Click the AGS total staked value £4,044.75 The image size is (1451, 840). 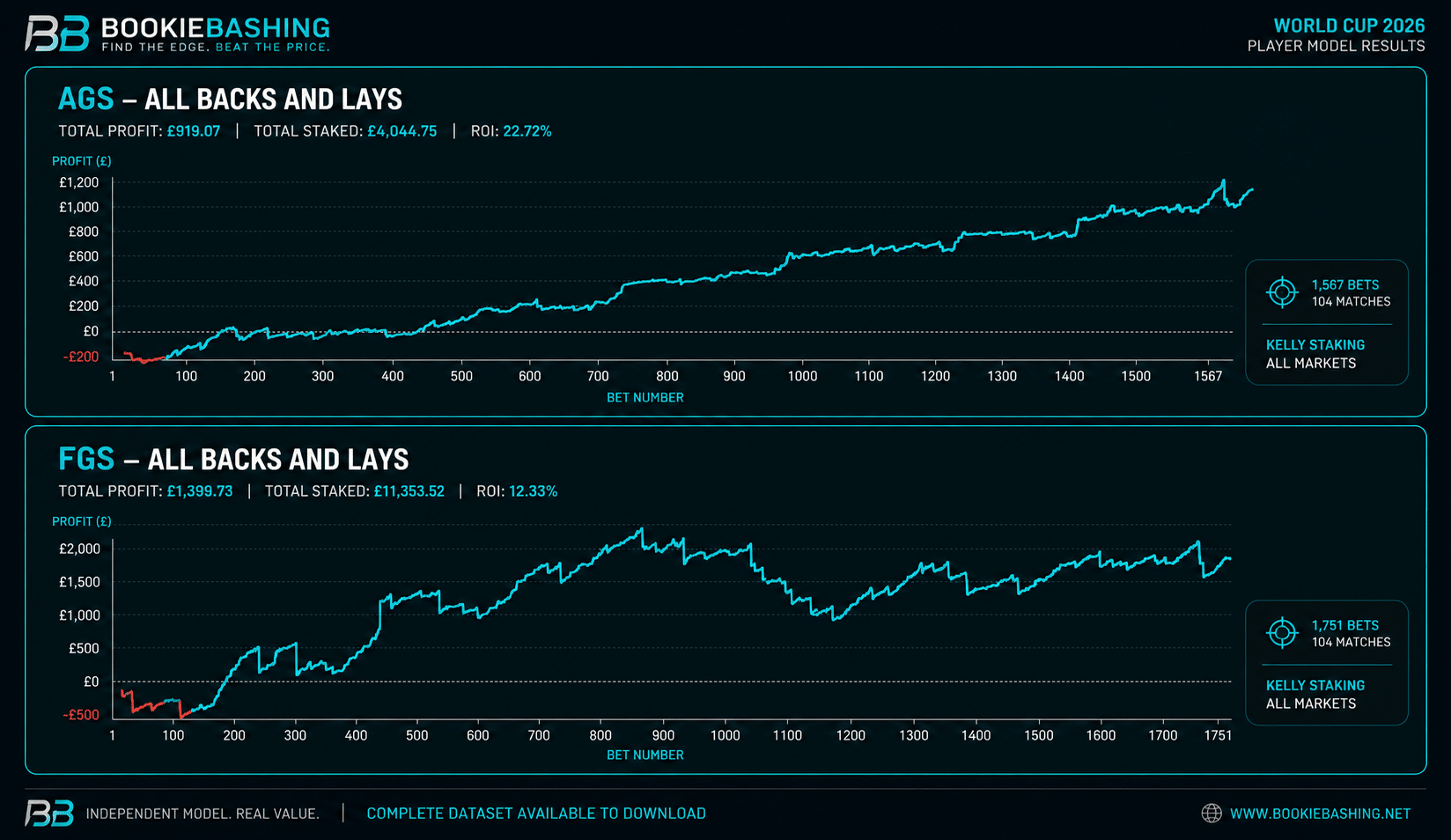click(401, 131)
